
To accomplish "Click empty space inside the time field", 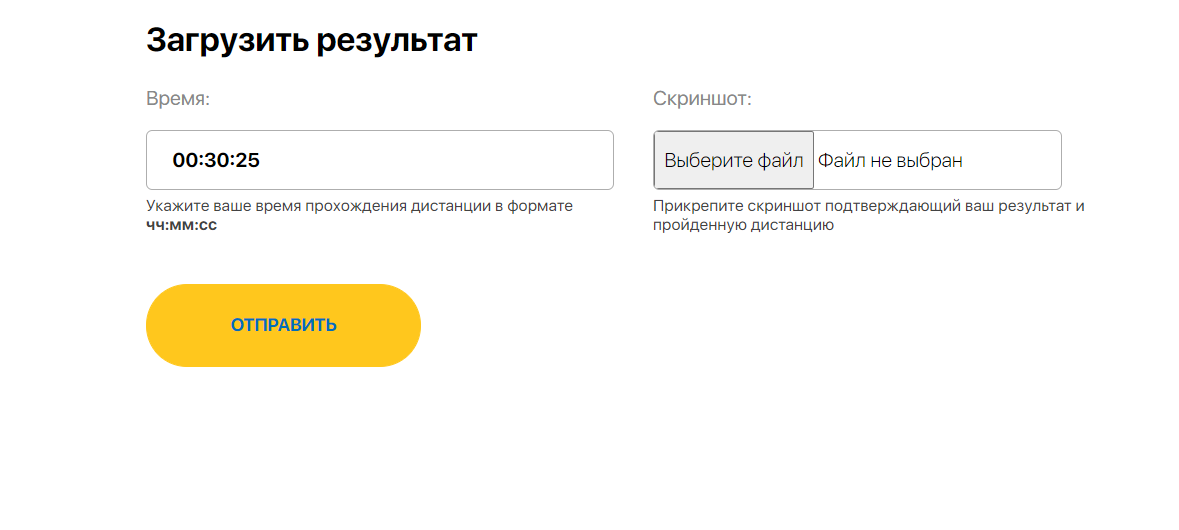I will [x=450, y=160].
